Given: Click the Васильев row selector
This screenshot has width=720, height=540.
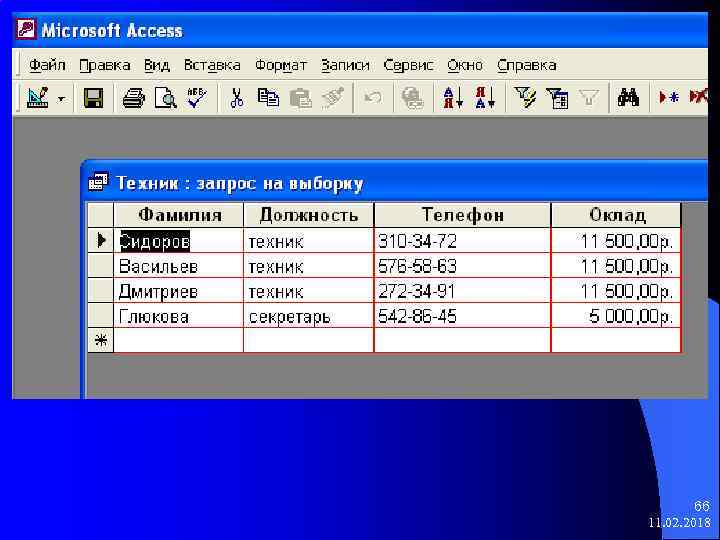Looking at the screenshot, I should (101, 265).
